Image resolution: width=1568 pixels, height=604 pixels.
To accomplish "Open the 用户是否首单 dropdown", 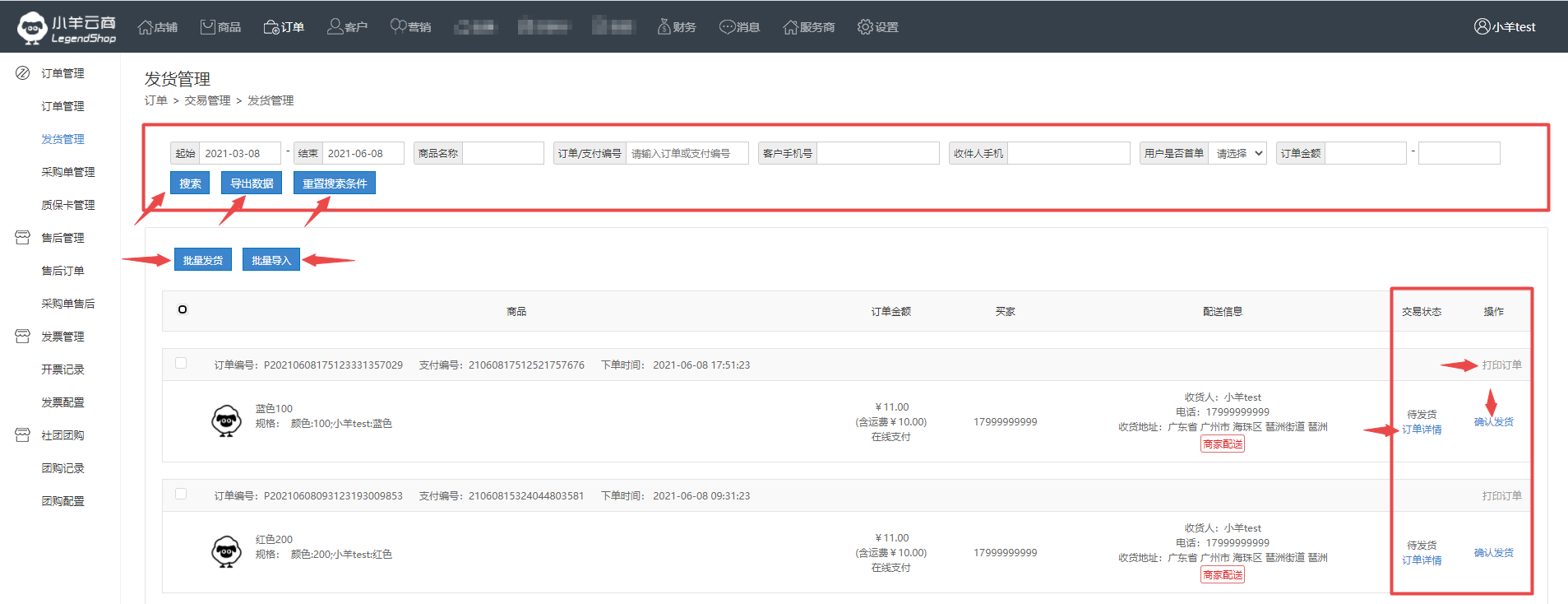I will [1237, 153].
